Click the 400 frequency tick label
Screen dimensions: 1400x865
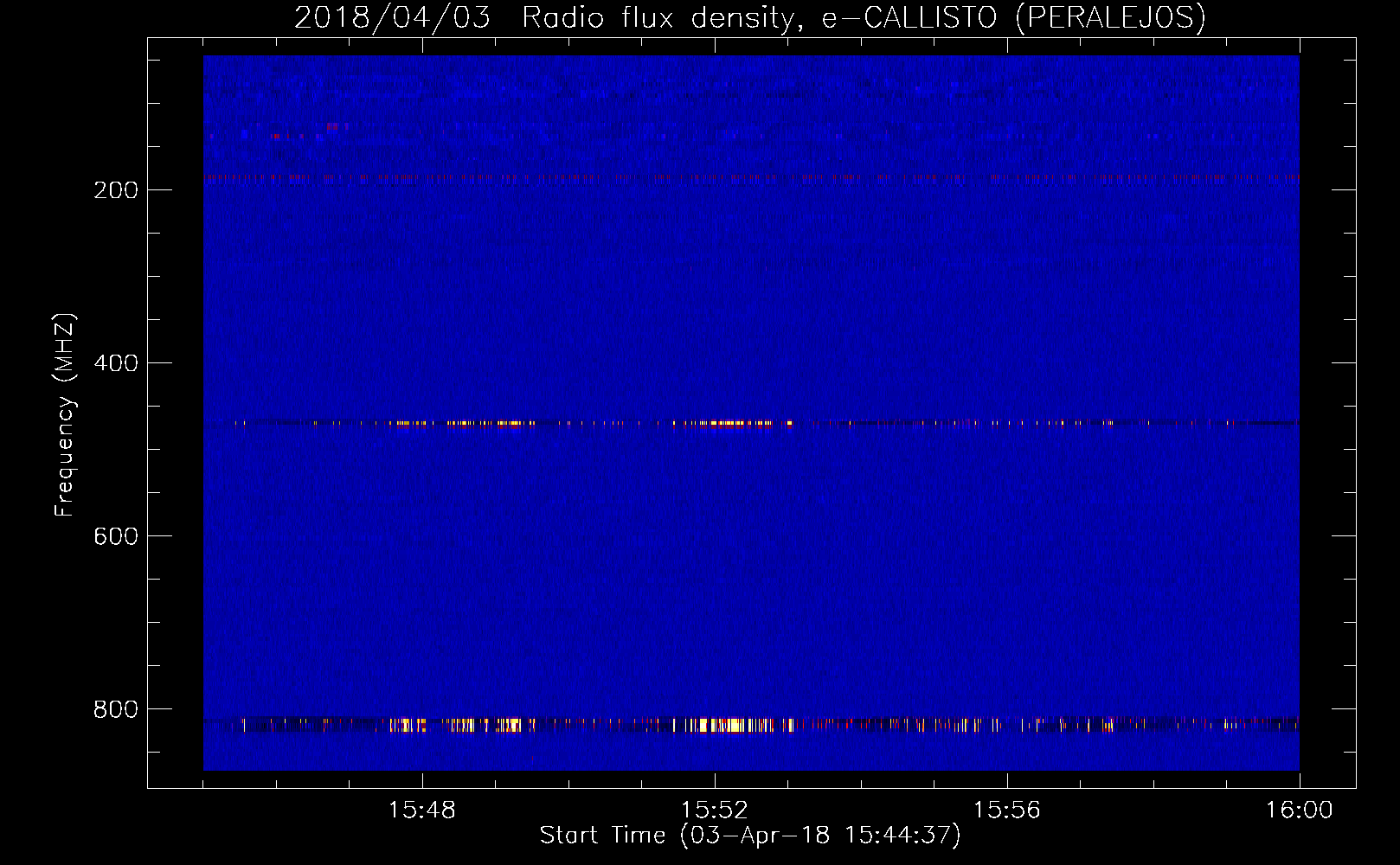pyautogui.click(x=116, y=363)
